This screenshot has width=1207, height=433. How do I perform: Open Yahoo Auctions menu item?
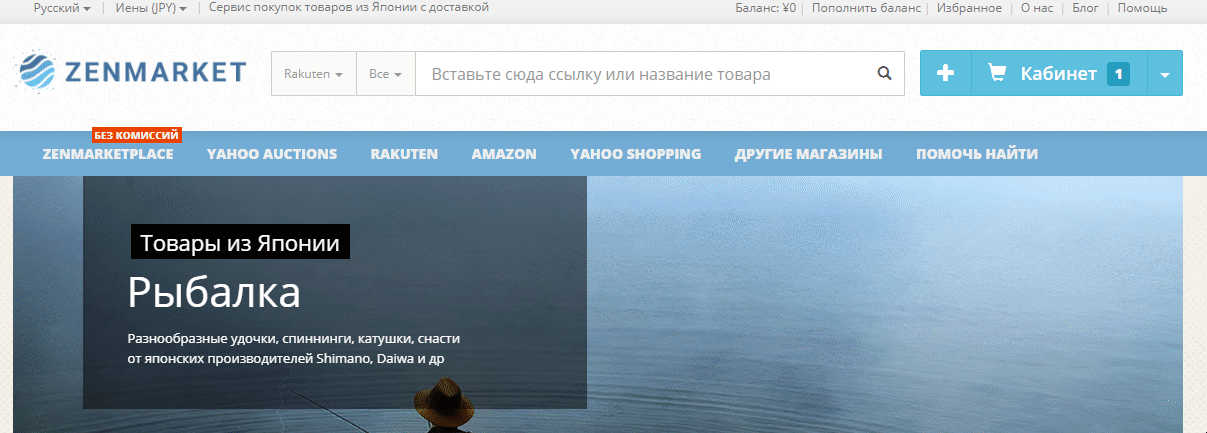point(272,154)
